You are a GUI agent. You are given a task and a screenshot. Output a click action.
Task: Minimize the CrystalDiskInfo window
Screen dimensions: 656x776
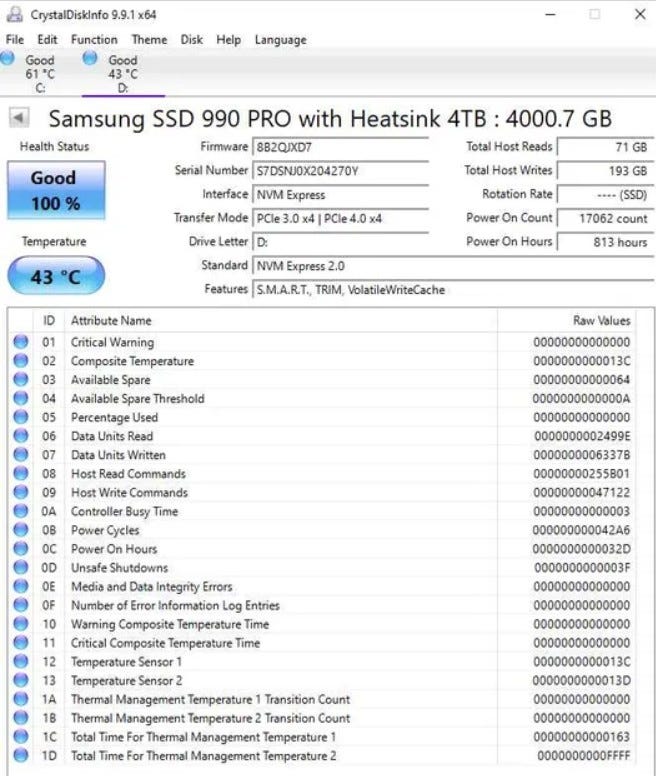coord(550,14)
